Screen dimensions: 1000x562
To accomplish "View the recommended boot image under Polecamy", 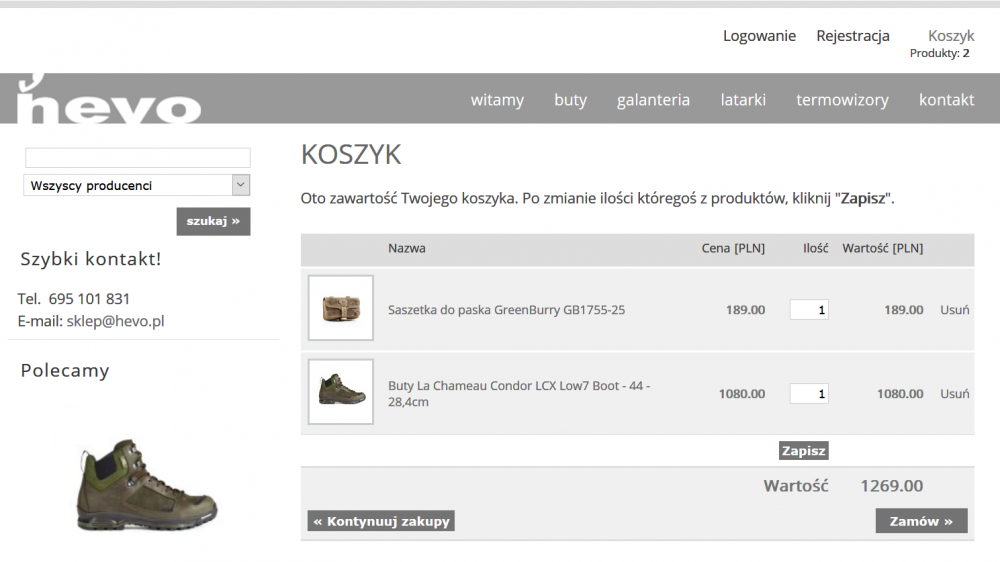I will 147,484.
